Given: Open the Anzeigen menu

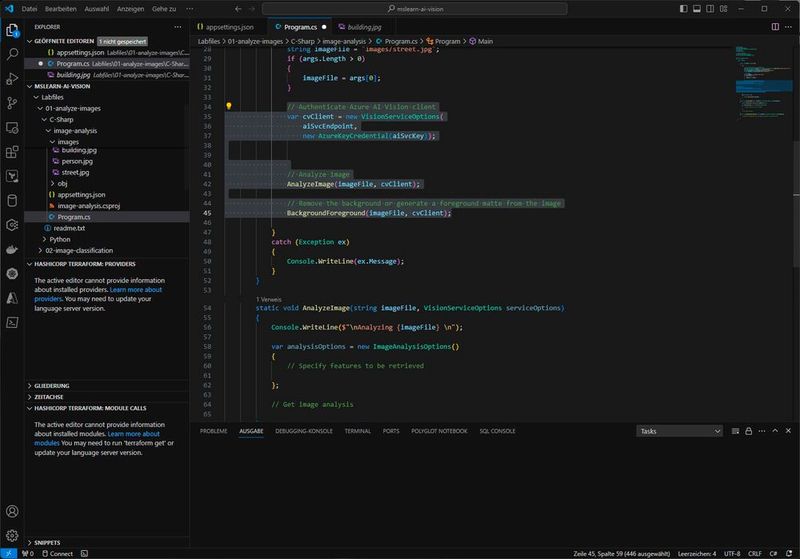Looking at the screenshot, I should (130, 9).
